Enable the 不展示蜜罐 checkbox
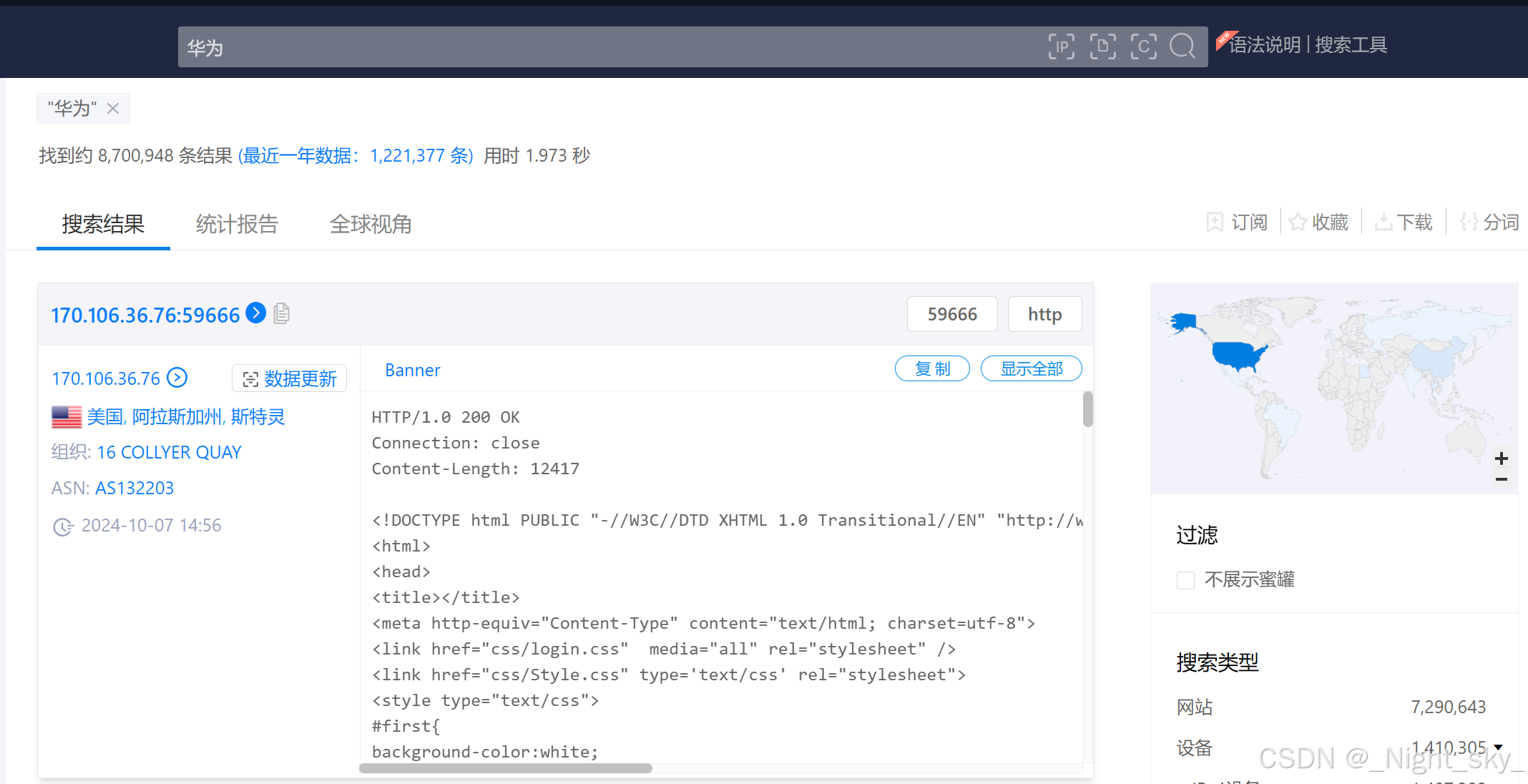Viewport: 1528px width, 784px height. click(1185, 579)
